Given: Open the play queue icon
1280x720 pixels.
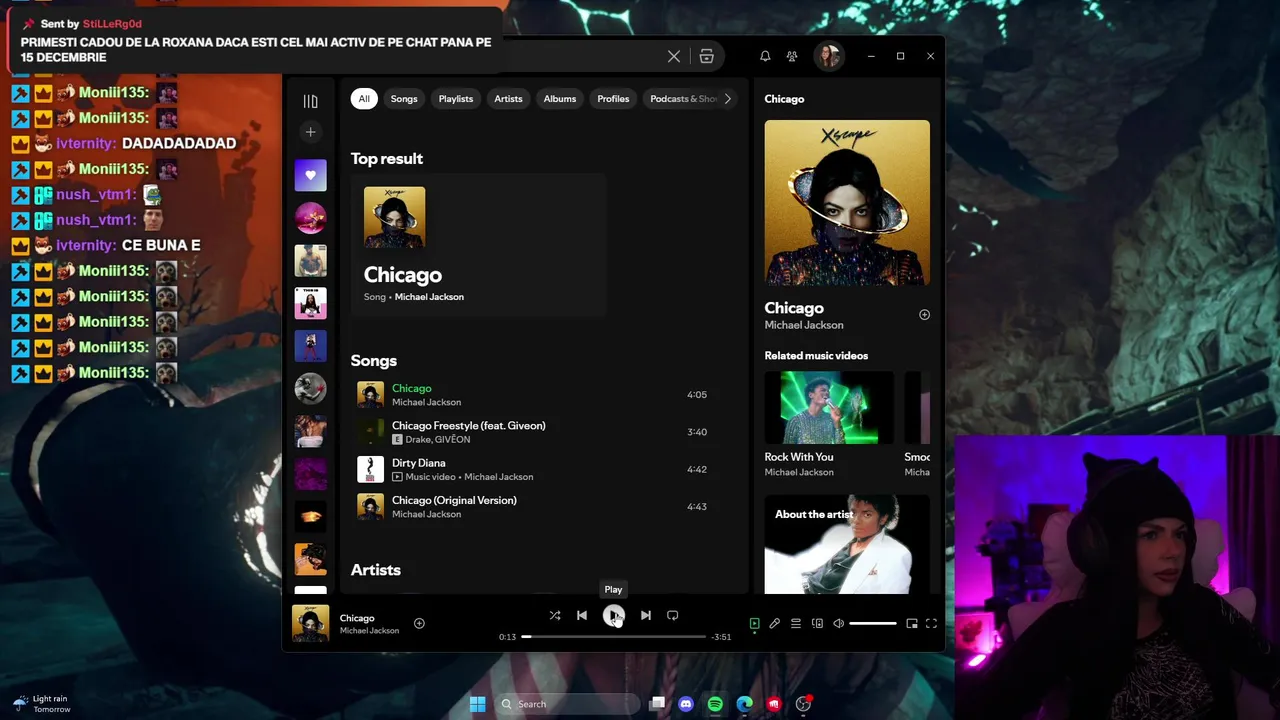Looking at the screenshot, I should pos(796,623).
